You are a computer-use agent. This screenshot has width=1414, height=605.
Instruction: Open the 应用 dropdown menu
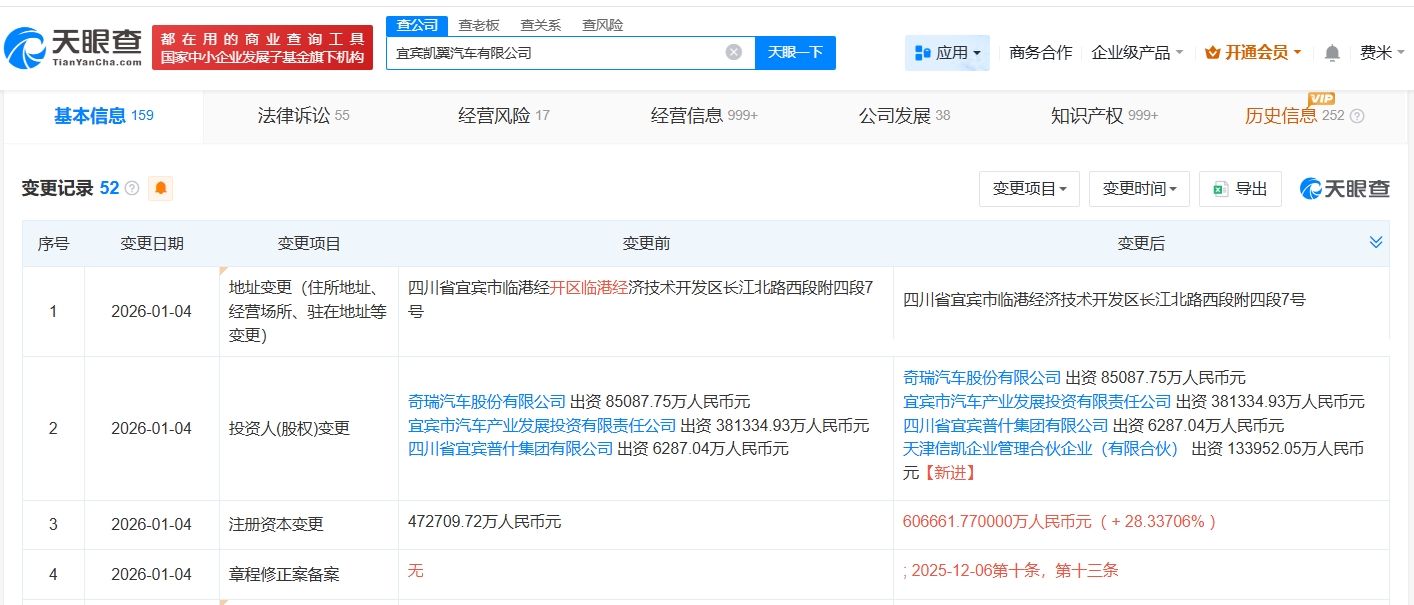947,52
